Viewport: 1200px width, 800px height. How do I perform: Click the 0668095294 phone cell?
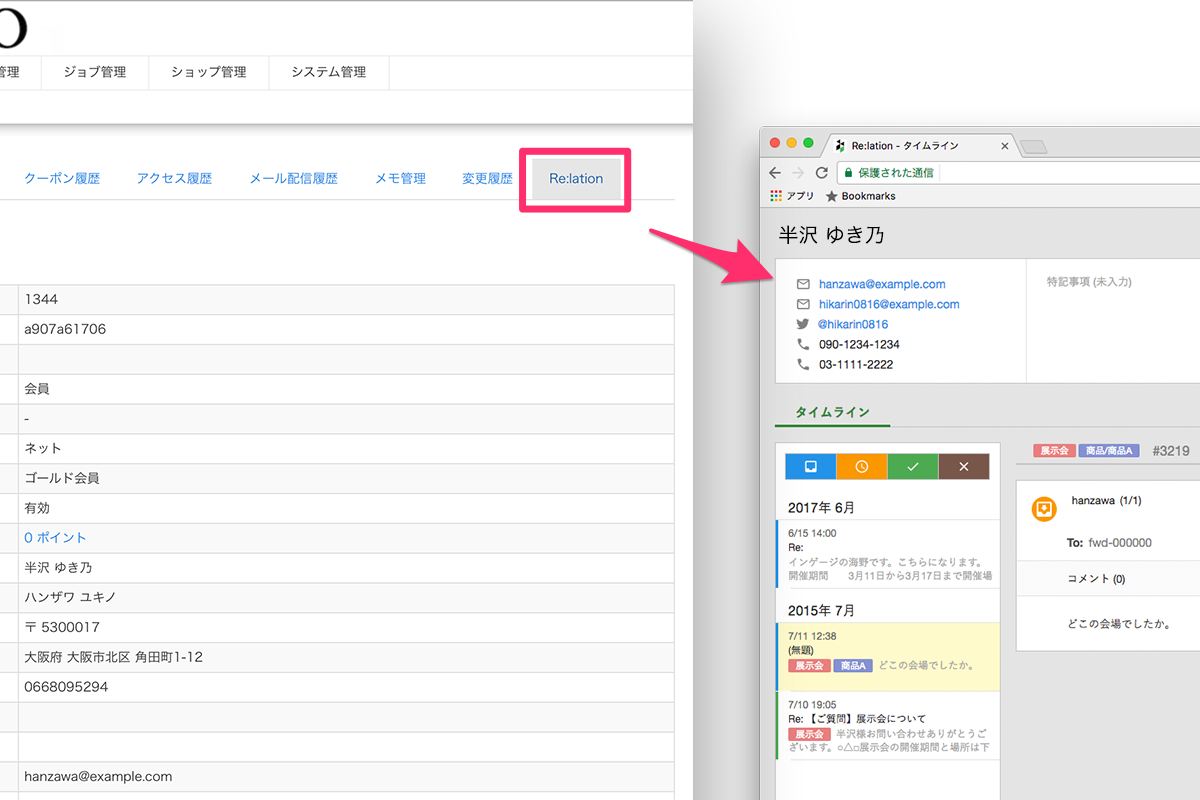(346, 687)
